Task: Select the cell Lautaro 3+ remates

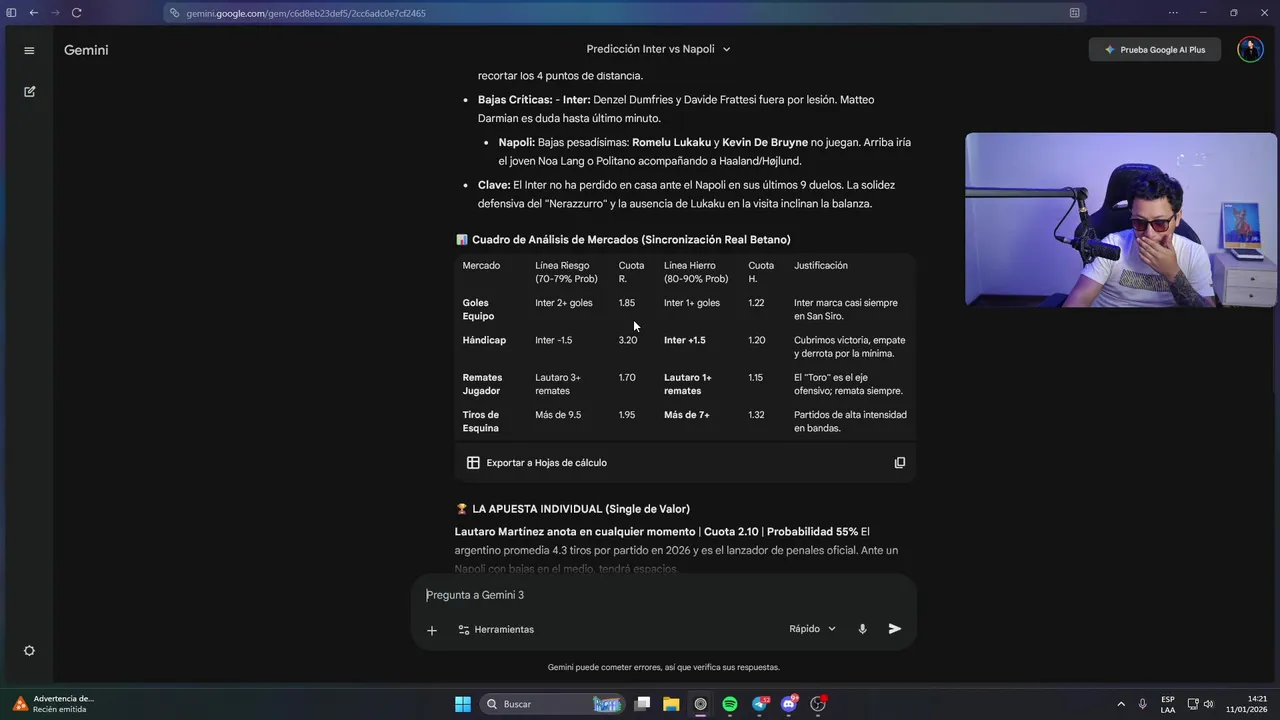Action: click(558, 384)
